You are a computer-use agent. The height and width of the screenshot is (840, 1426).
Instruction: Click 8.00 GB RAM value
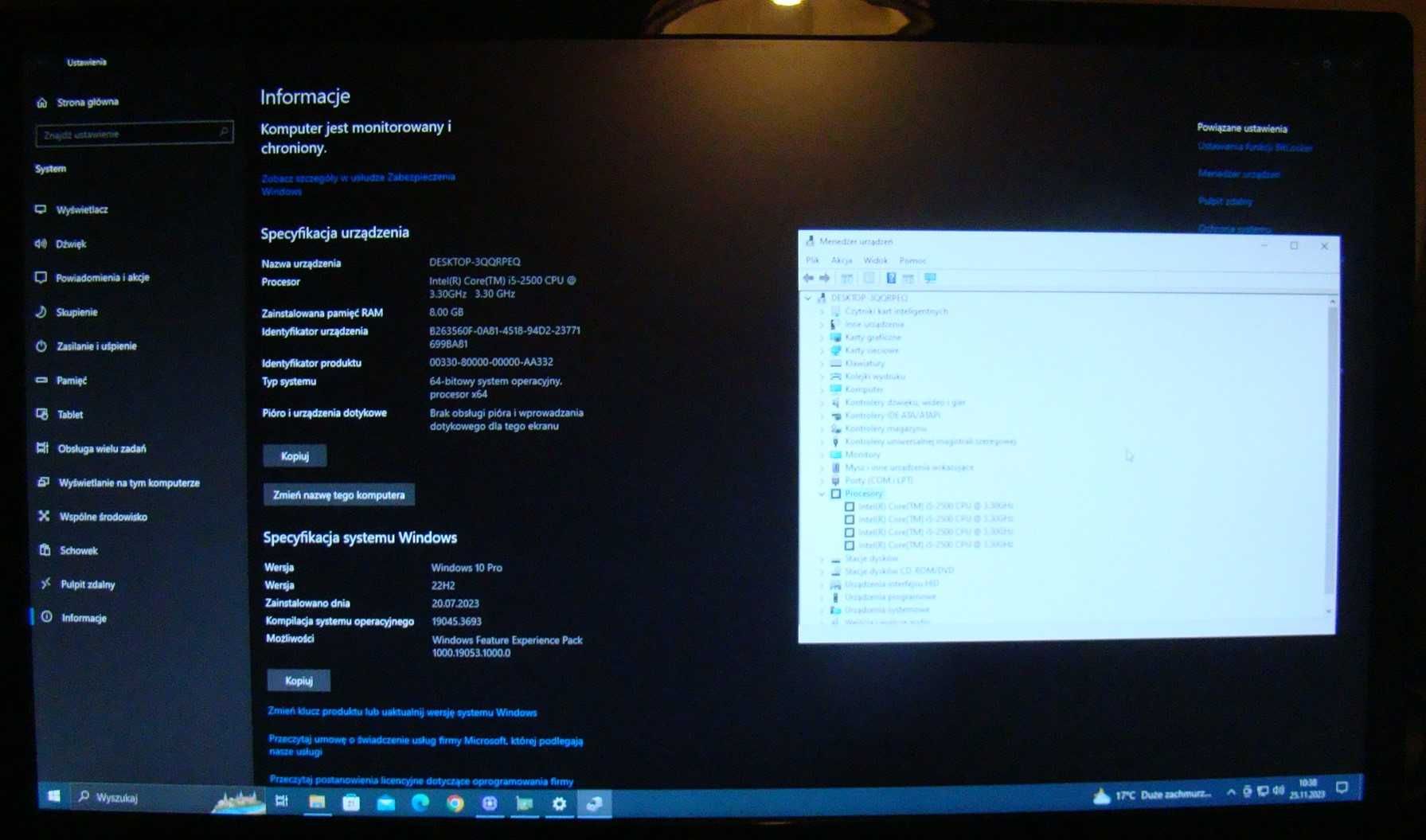coord(446,312)
